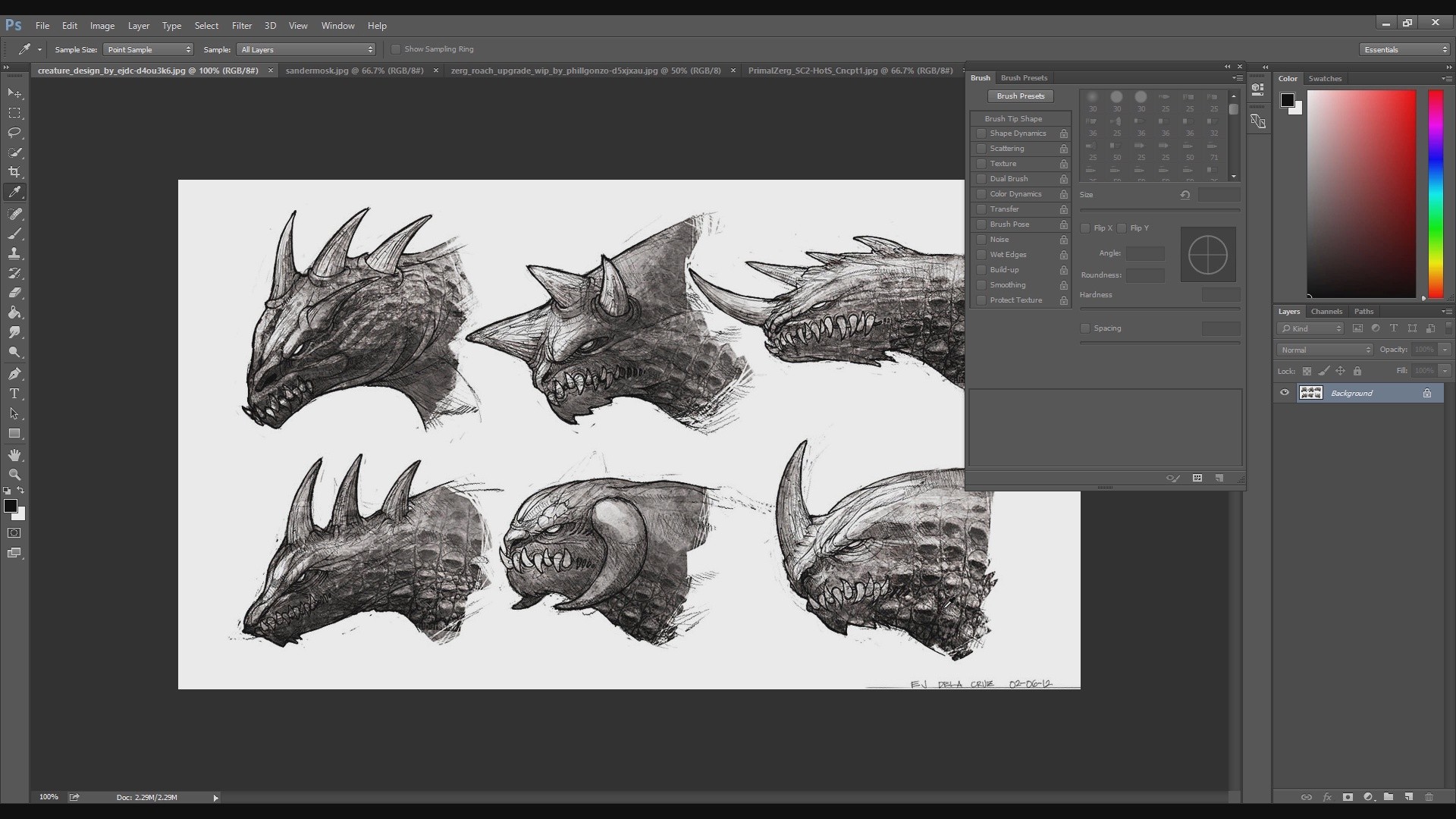Open the tool preset picker arrow
Screen dimensions: 1456x819
39,49
